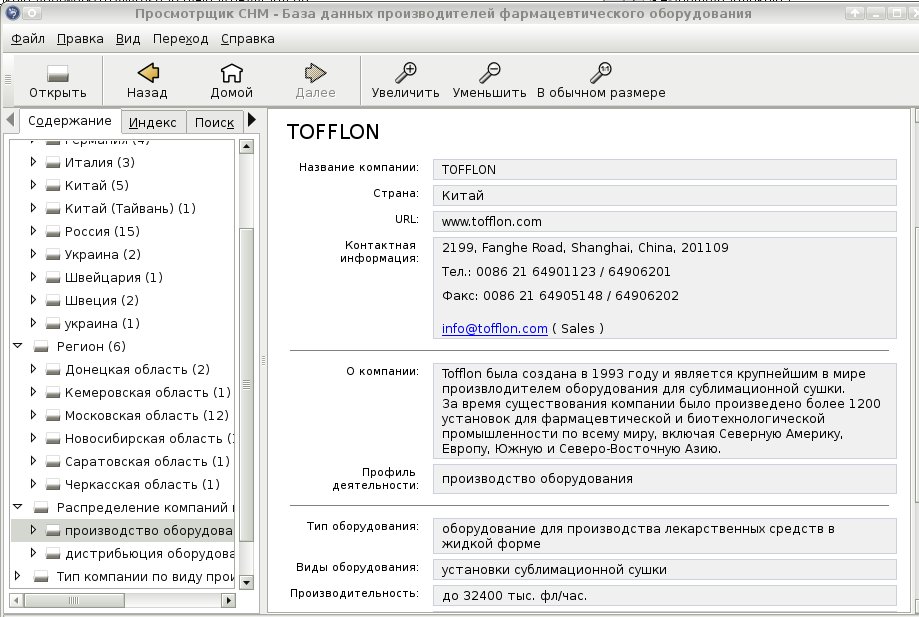919x617 pixels.
Task: Expand the Швейцария (1) tree node
Action: pyautogui.click(x=33, y=277)
